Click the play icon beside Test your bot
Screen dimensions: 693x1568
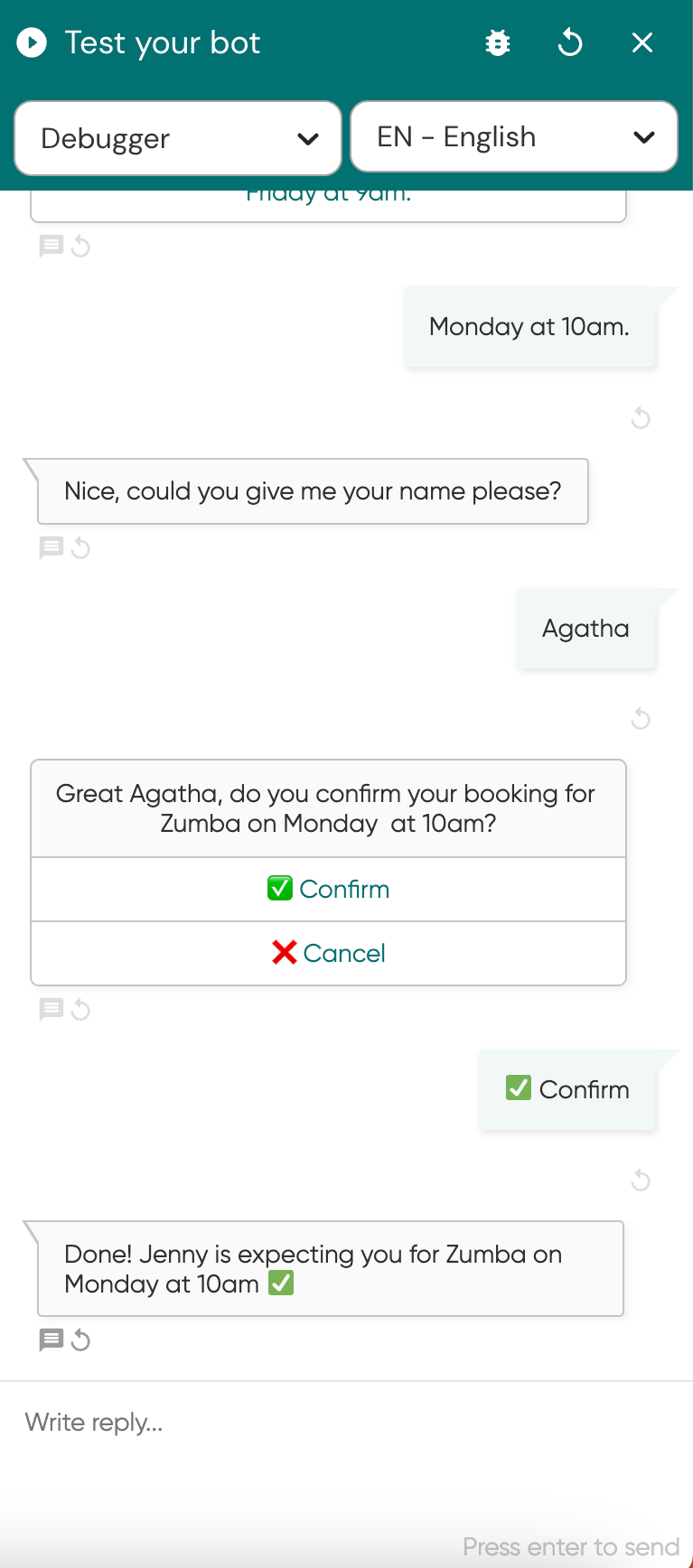[x=32, y=42]
